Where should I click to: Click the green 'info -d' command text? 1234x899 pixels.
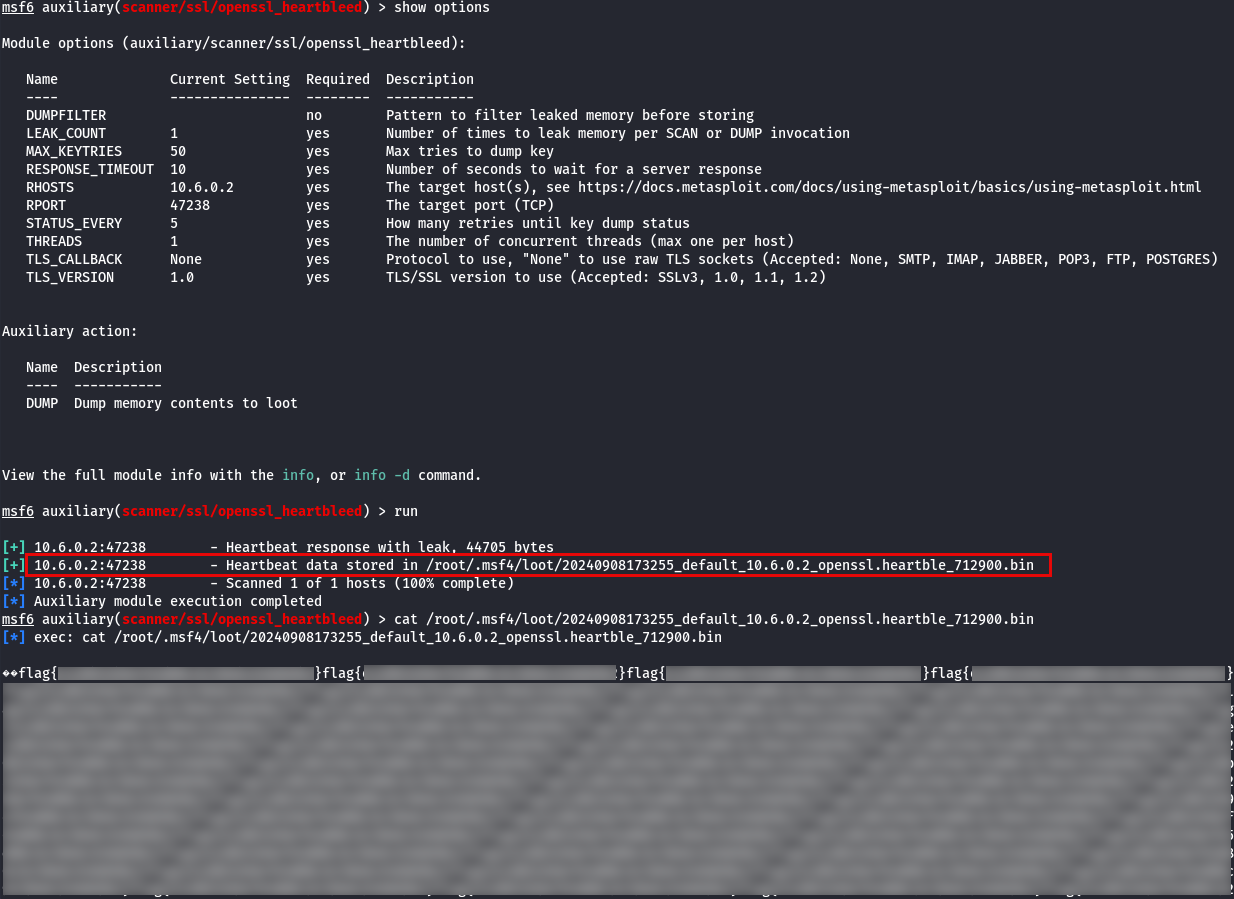[382, 475]
